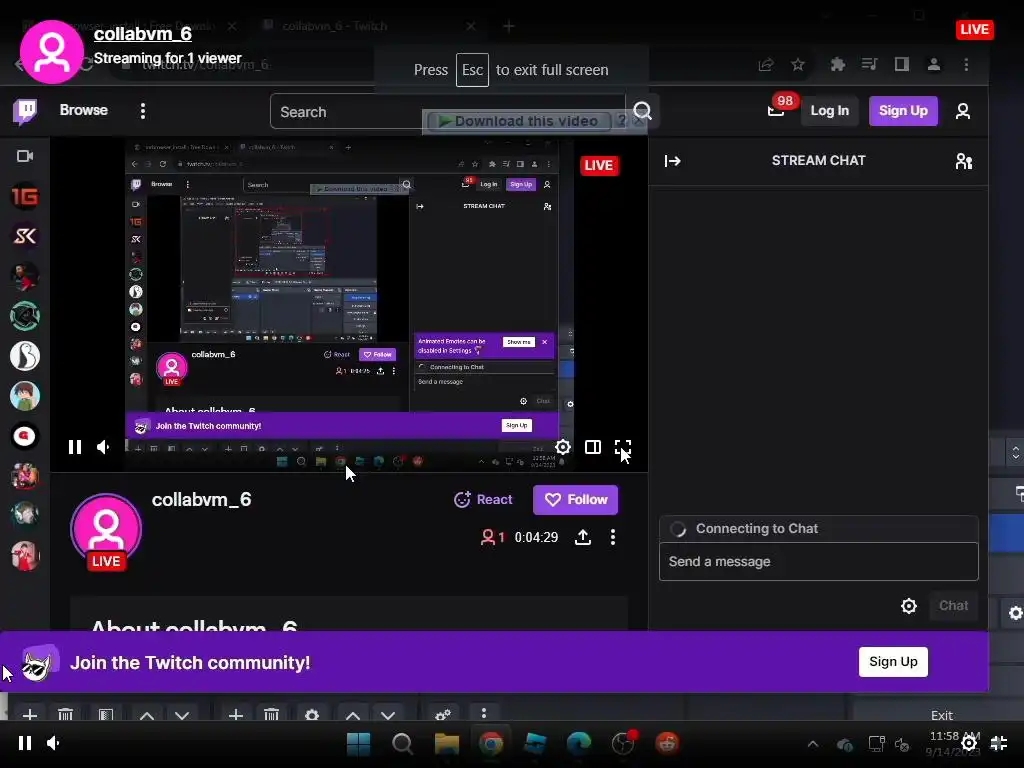The height and width of the screenshot is (768, 1024).
Task: Click the Log In button
Action: click(829, 110)
